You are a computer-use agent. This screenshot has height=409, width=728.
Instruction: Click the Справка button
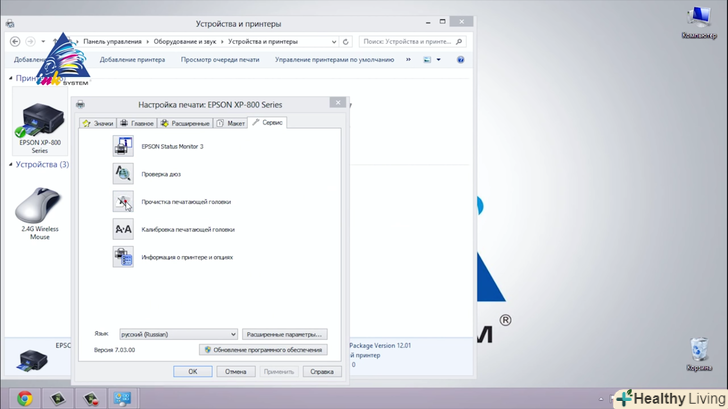point(322,371)
